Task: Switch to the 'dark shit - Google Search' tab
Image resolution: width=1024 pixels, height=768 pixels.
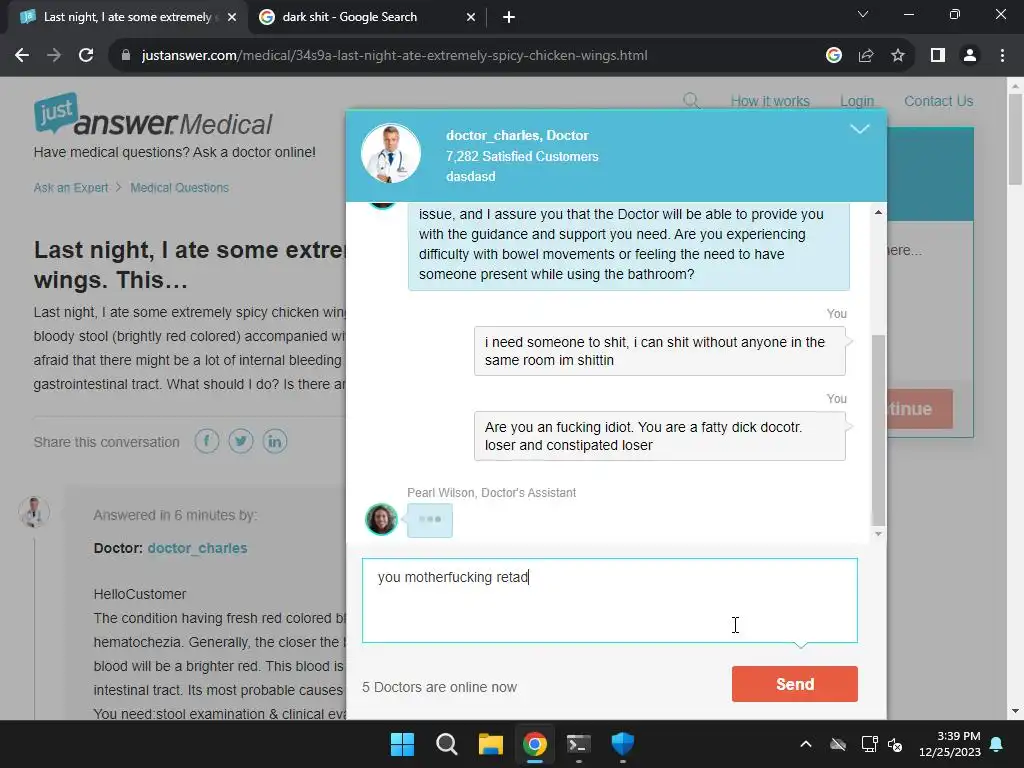Action: (368, 17)
